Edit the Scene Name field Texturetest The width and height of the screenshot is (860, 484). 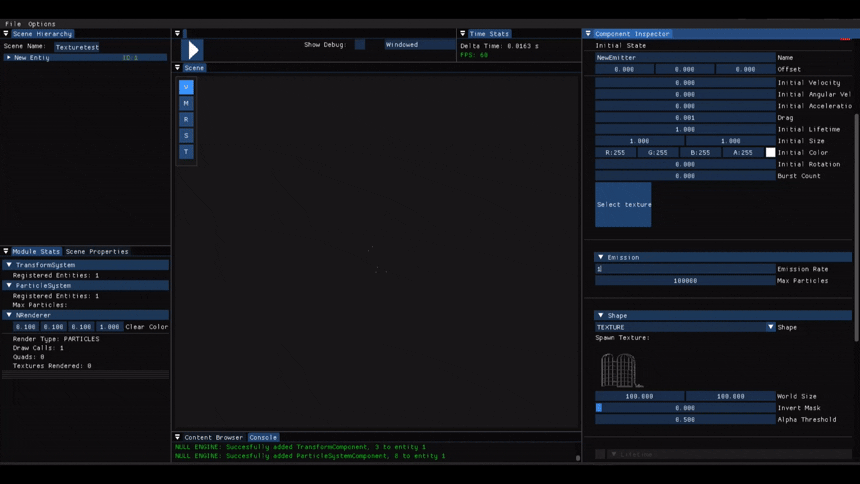(77, 47)
